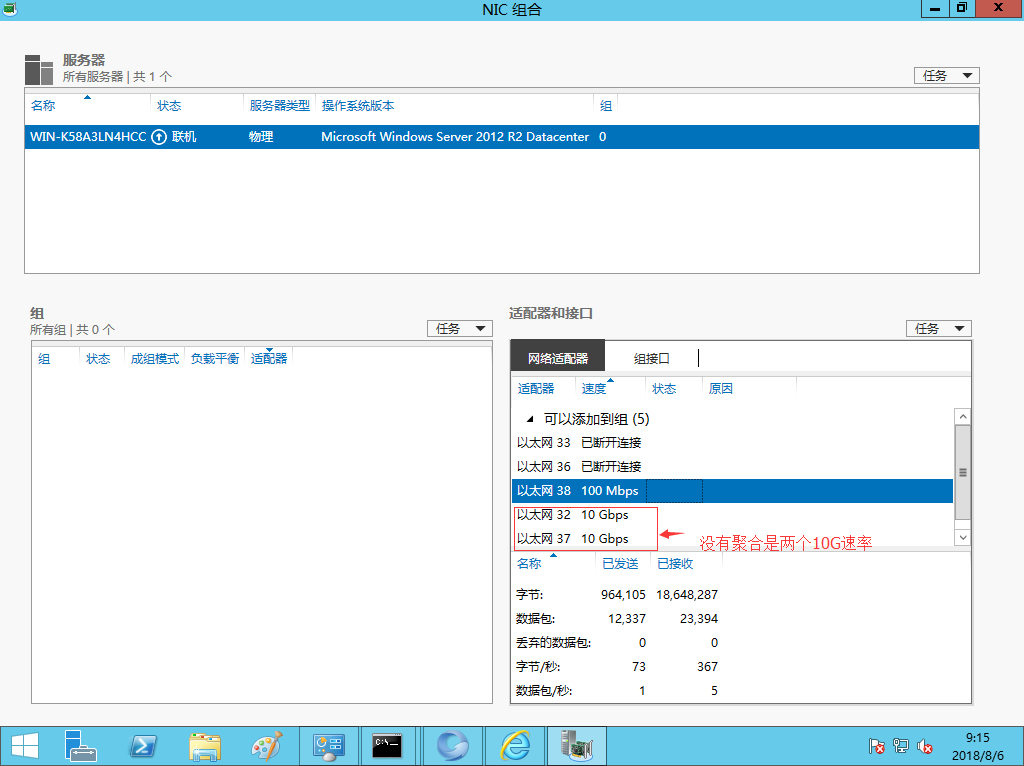The width and height of the screenshot is (1024, 766).
Task: Click the NIC 组合 application icon in title bar
Action: pos(9,9)
